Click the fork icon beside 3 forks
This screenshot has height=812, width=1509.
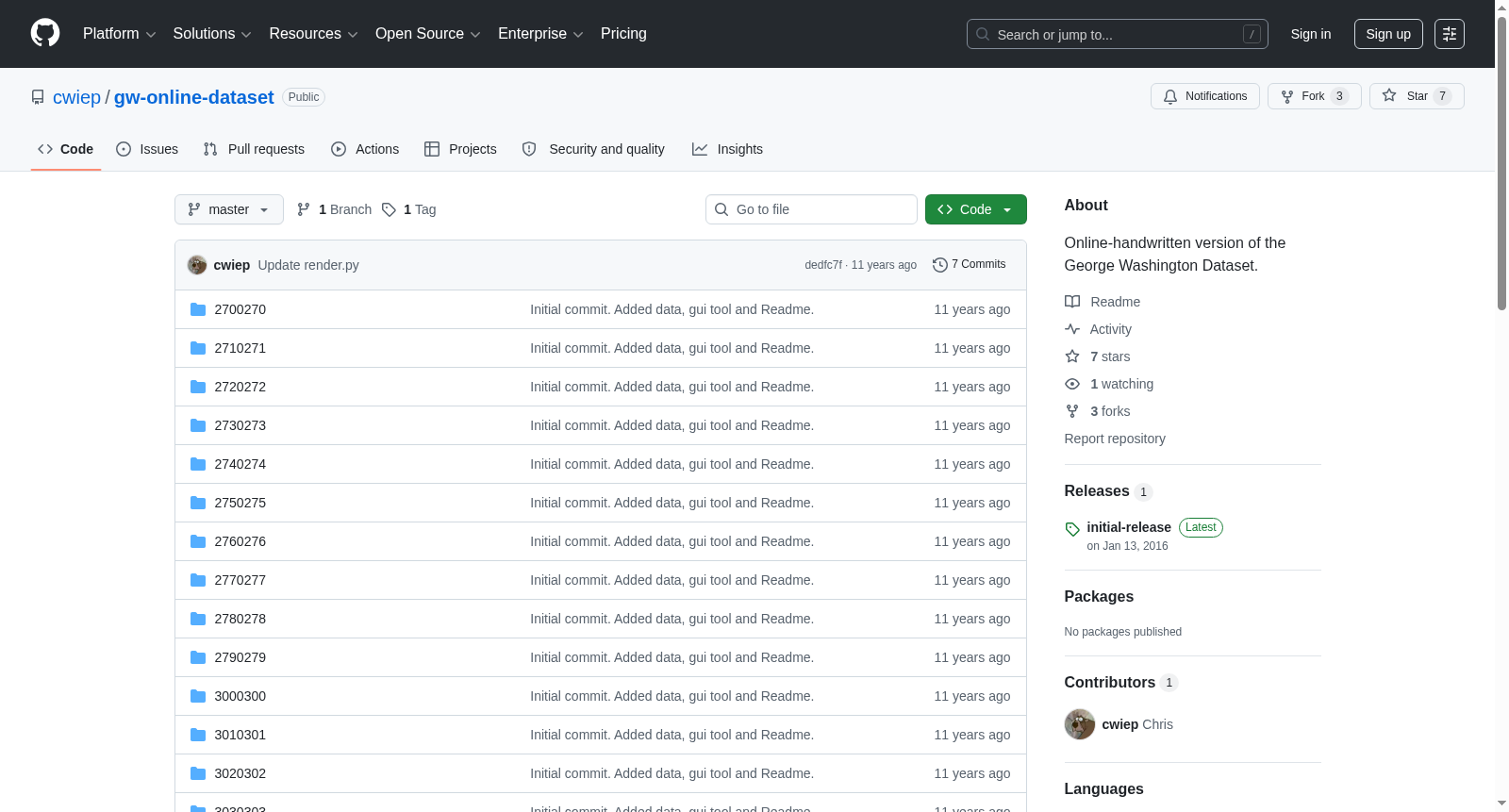point(1072,411)
